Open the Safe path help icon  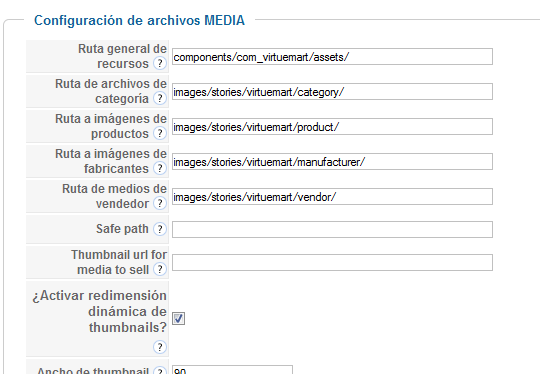click(x=160, y=229)
